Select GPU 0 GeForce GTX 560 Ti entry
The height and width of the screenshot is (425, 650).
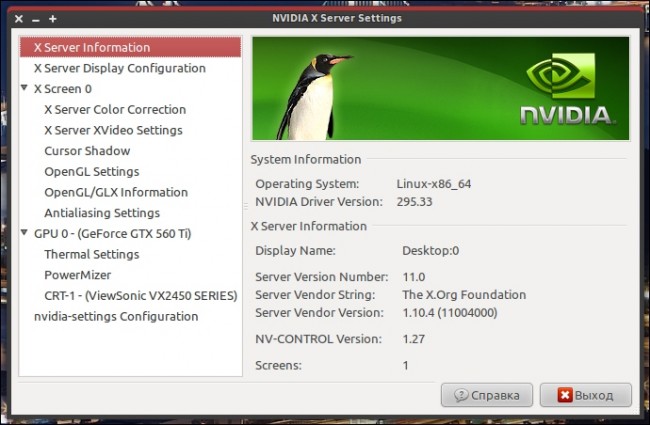pyautogui.click(x=112, y=234)
